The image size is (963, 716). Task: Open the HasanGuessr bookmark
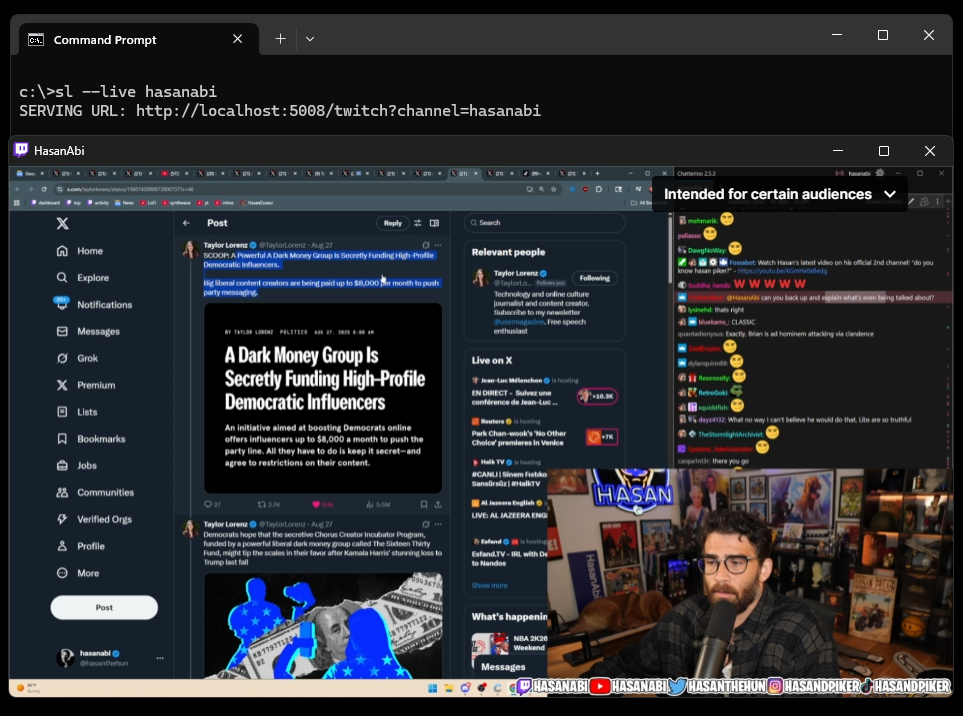[257, 203]
